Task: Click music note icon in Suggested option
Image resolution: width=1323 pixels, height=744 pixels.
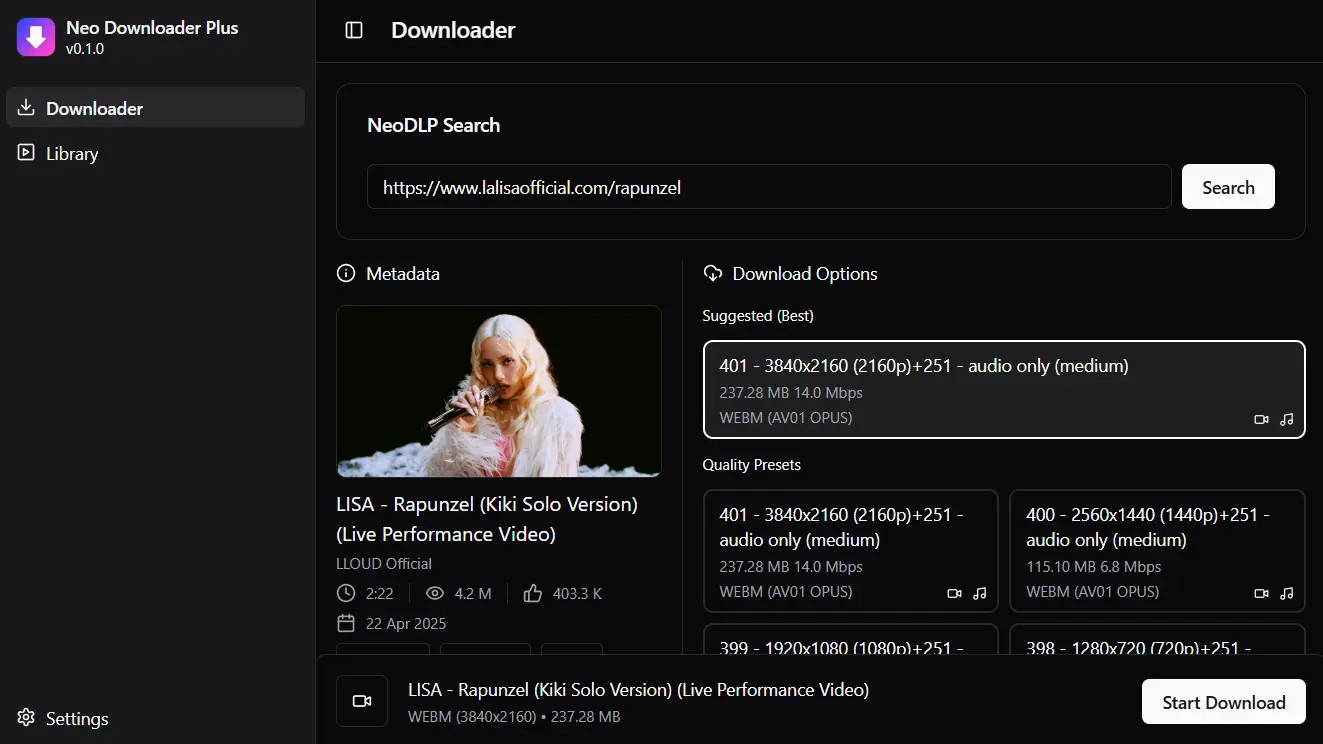Action: tap(1287, 419)
